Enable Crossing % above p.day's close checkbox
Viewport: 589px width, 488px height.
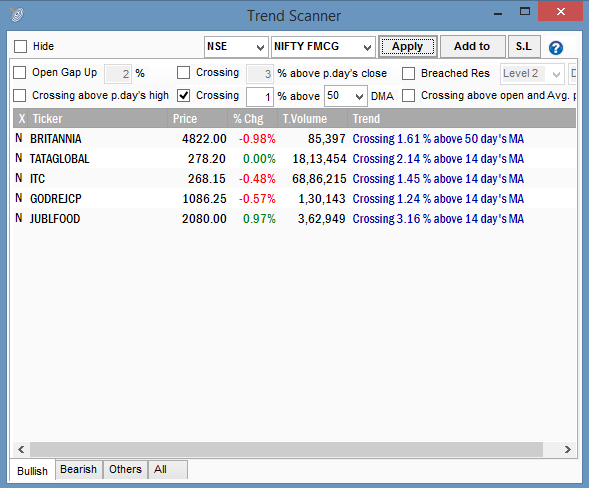[183, 73]
